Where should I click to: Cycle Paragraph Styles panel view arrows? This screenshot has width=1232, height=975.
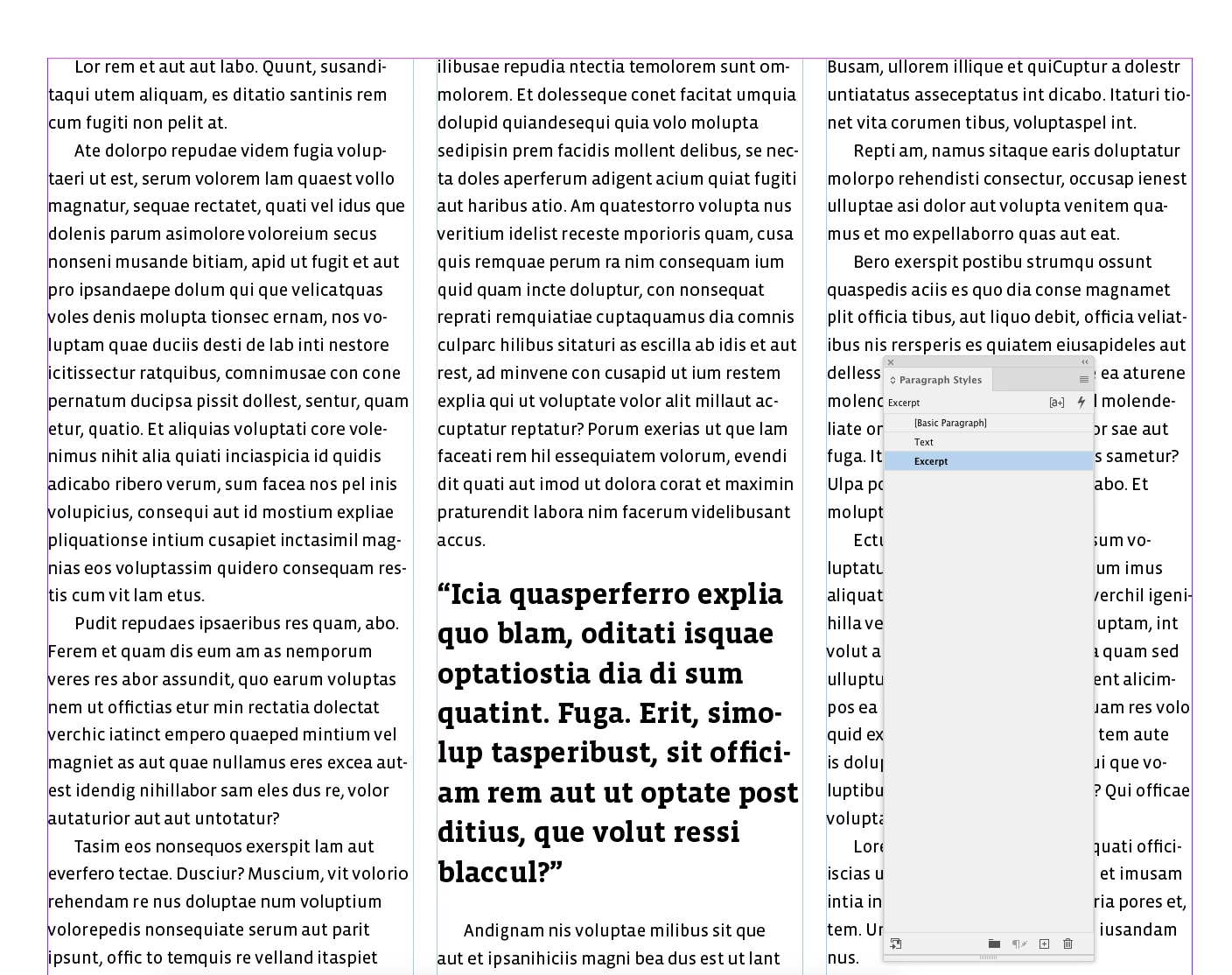click(x=892, y=381)
